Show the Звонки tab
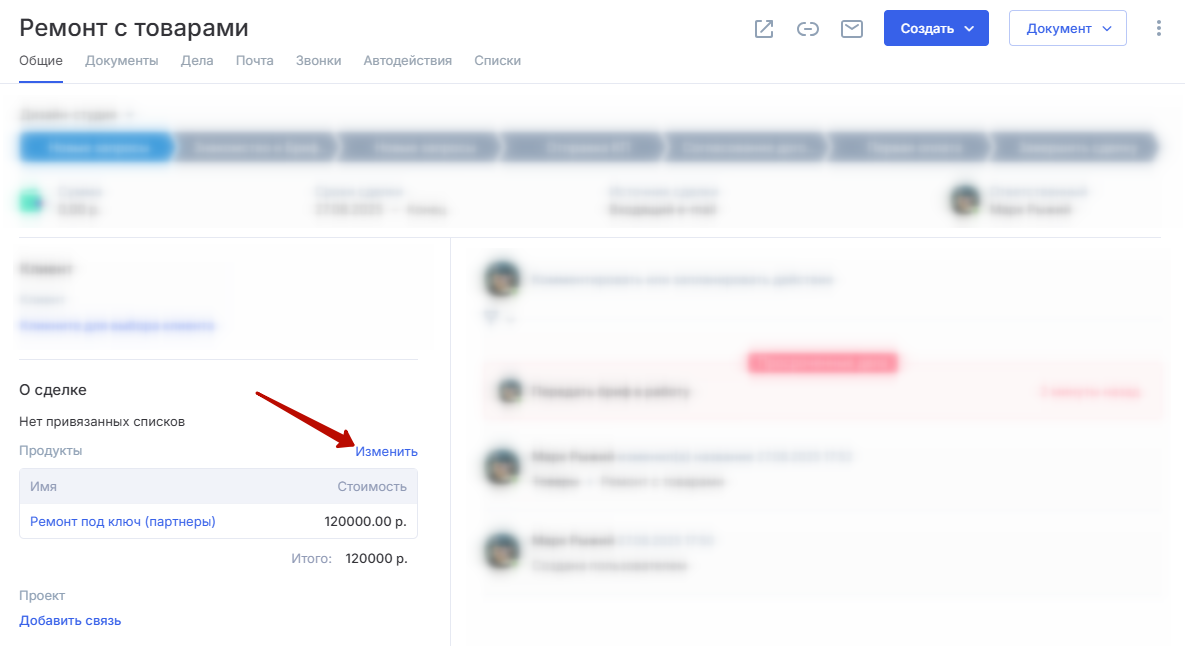The image size is (1185, 646). click(x=318, y=61)
